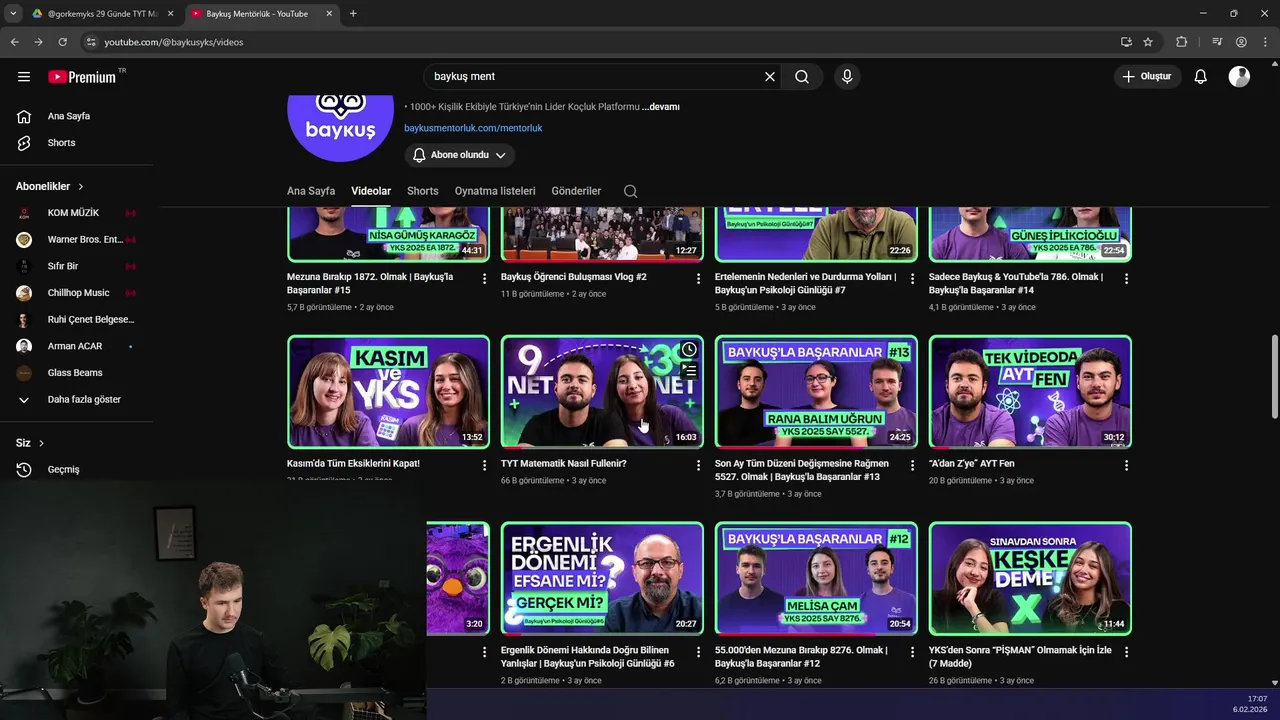This screenshot has height=720, width=1280.
Task: Open notifications bell in header
Action: point(1201,77)
